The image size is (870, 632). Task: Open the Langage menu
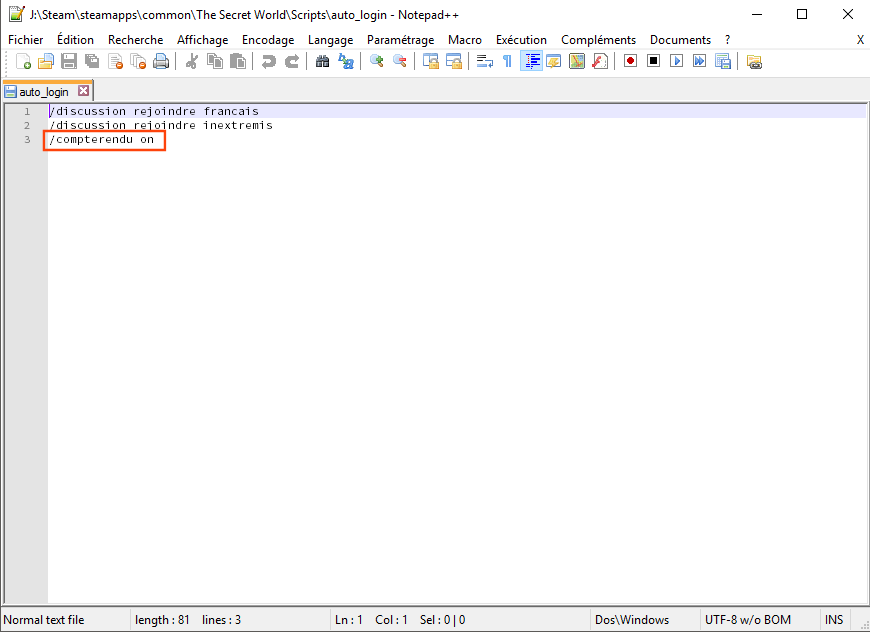point(331,40)
